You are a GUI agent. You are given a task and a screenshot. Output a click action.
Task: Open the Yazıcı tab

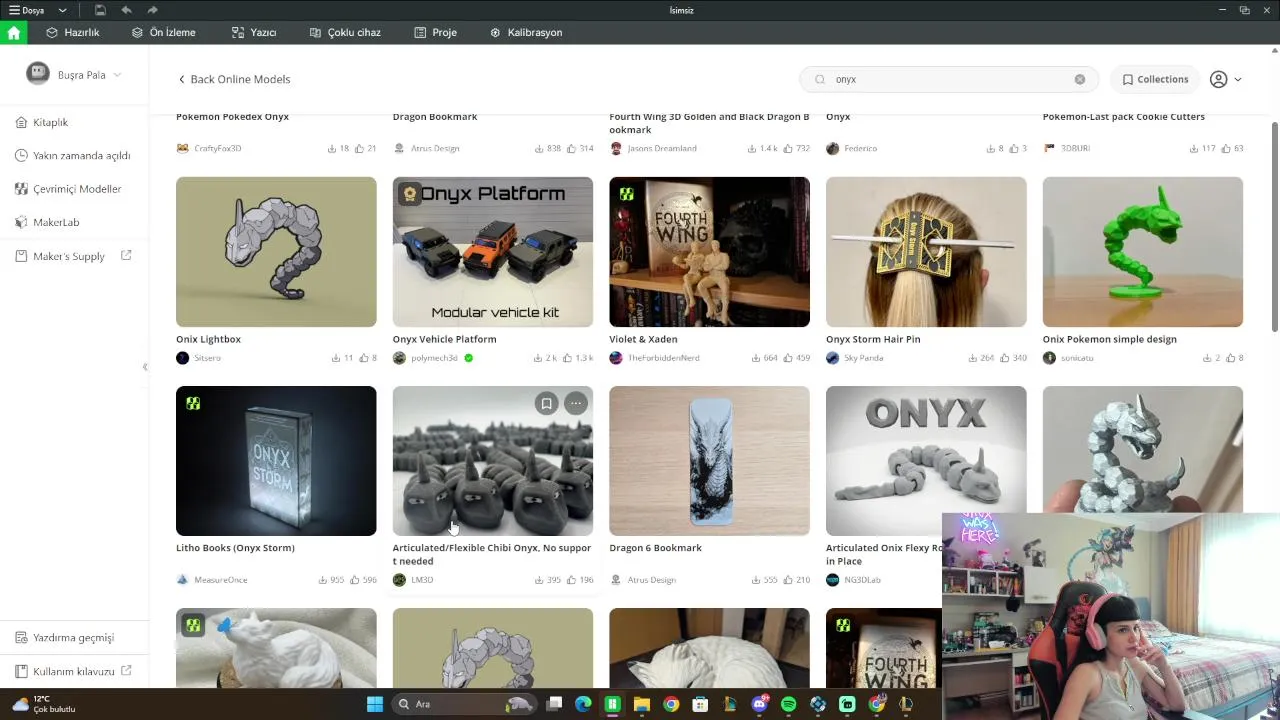pos(253,32)
